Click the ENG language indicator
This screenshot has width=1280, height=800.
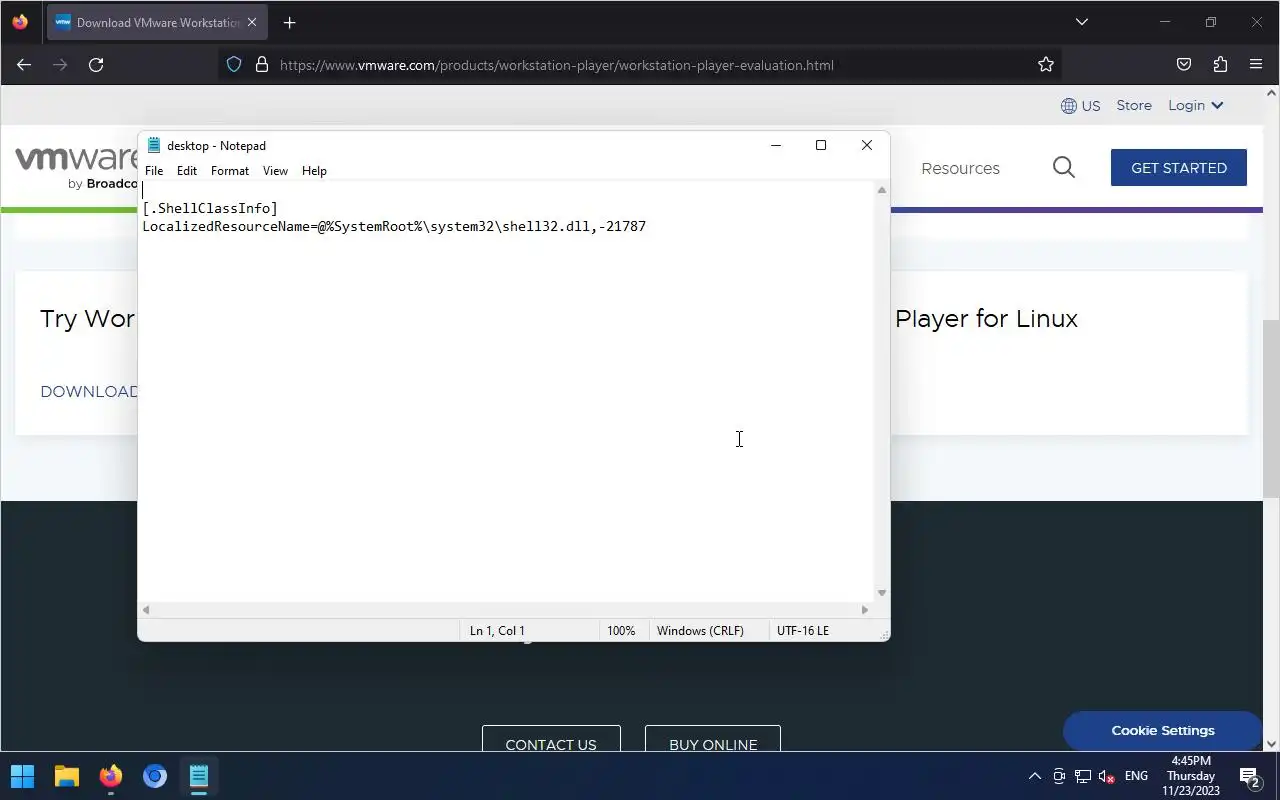click(x=1136, y=776)
